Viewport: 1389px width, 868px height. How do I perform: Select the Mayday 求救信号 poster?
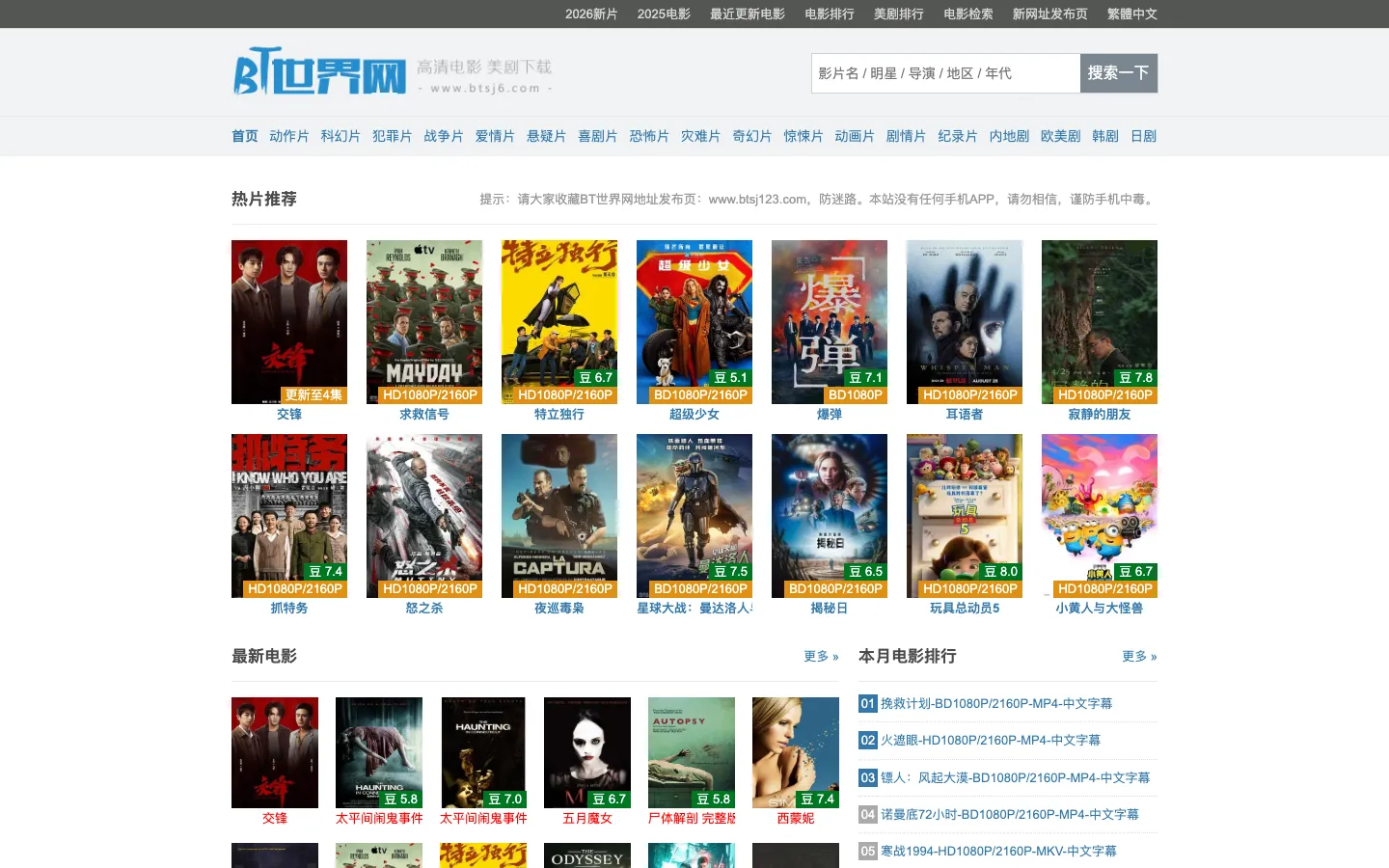point(424,322)
